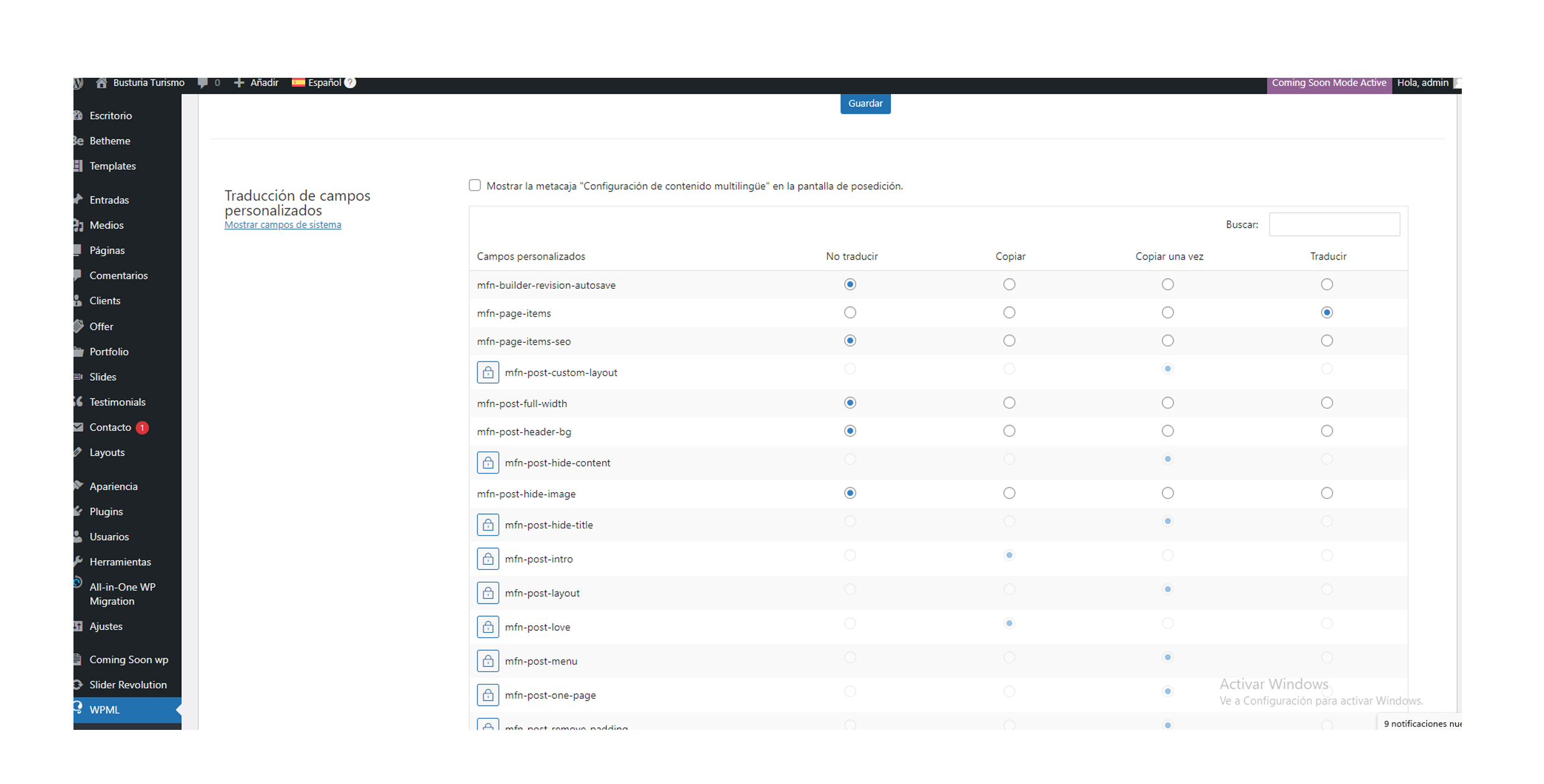This screenshot has height=784, width=1544.
Task: Select Traducir for mfn-post-header-bg
Action: [1327, 431]
